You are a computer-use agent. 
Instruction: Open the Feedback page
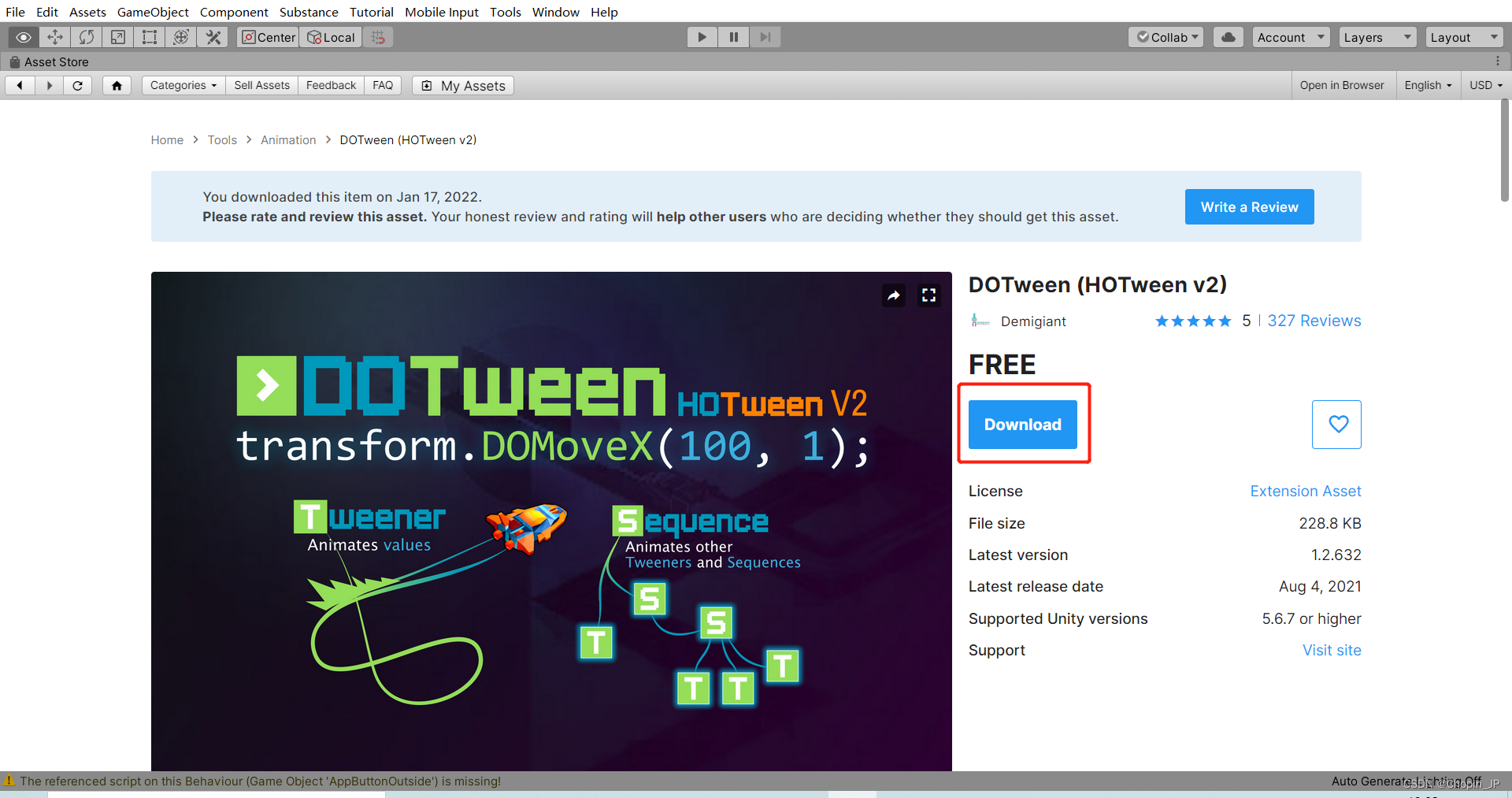tap(331, 85)
